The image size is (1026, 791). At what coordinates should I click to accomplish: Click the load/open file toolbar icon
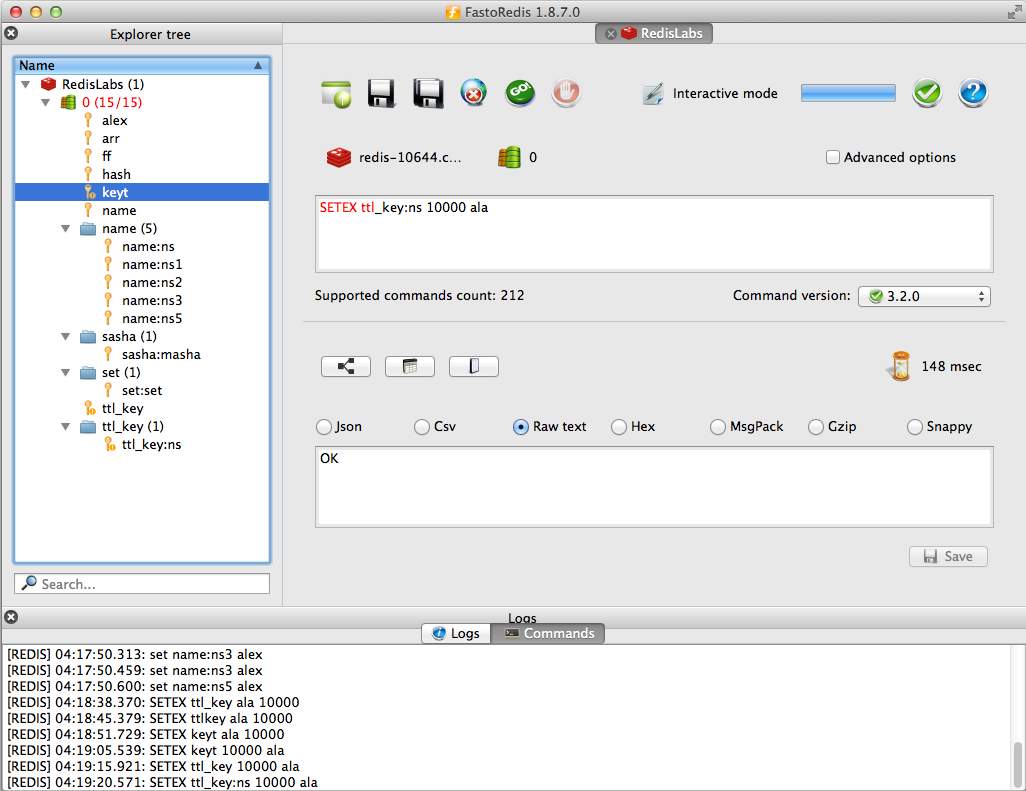click(x=336, y=94)
